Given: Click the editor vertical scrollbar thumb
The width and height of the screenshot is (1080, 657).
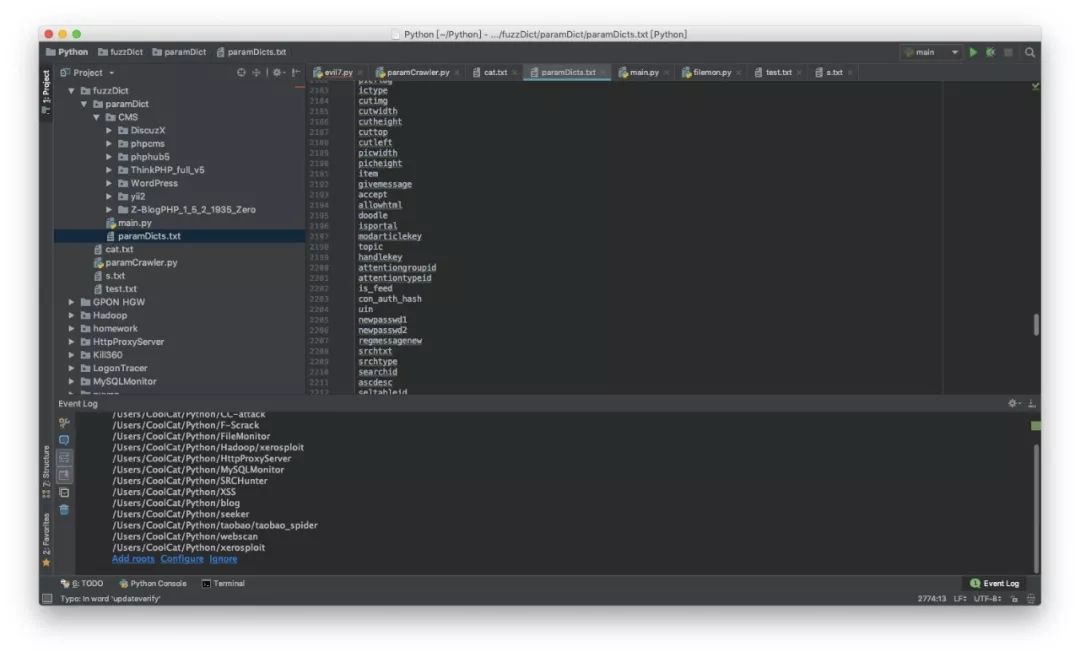Looking at the screenshot, I should pos(1035,324).
